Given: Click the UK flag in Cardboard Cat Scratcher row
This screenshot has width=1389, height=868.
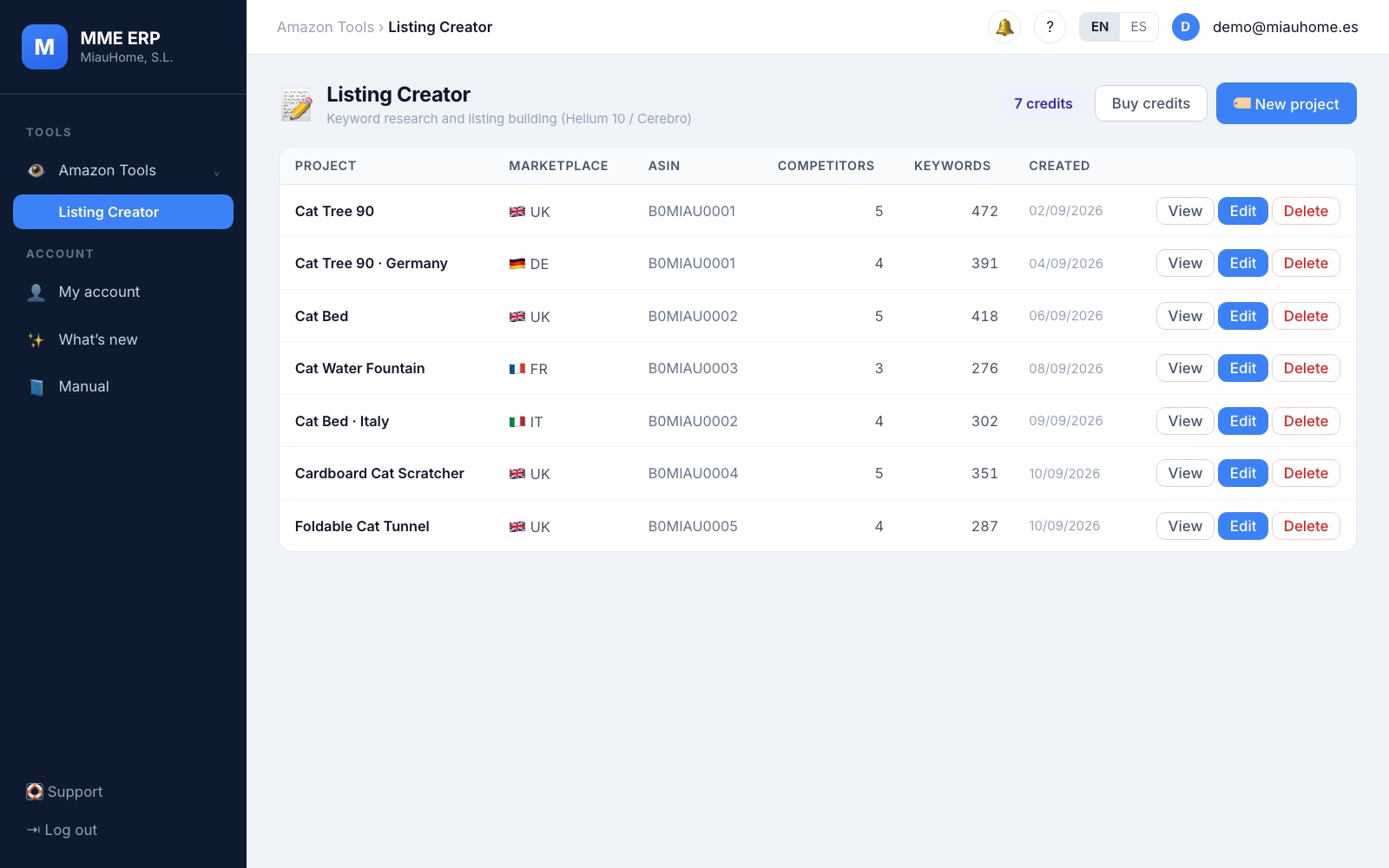Looking at the screenshot, I should click(x=517, y=474).
